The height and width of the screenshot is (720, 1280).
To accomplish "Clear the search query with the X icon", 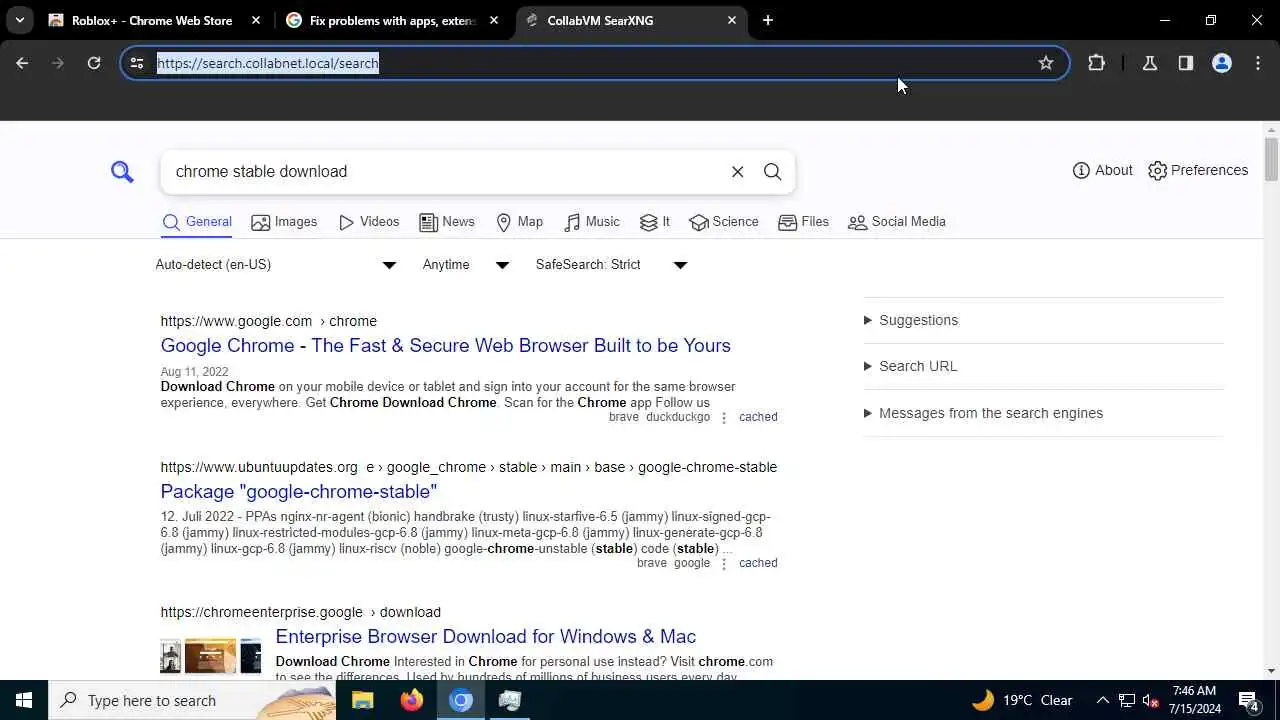I will click(737, 172).
